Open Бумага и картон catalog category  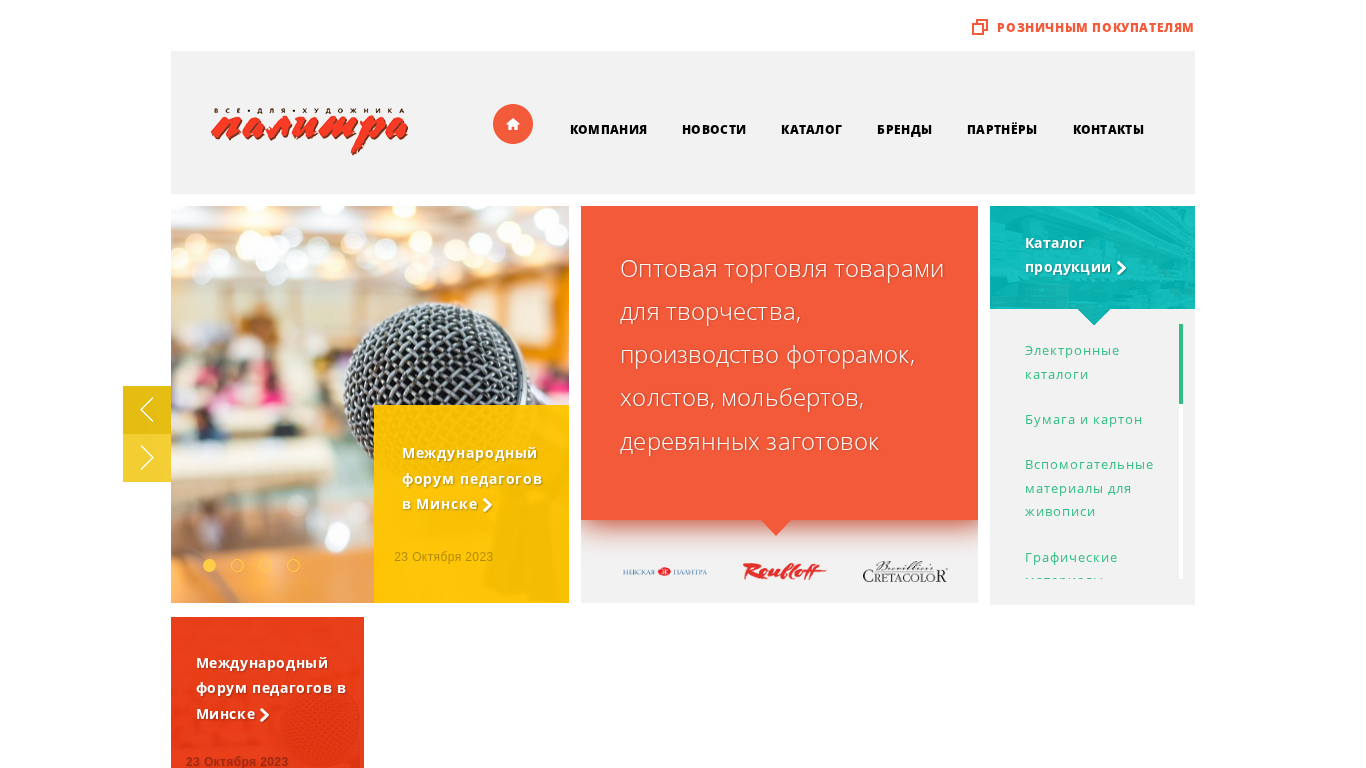coord(1083,420)
